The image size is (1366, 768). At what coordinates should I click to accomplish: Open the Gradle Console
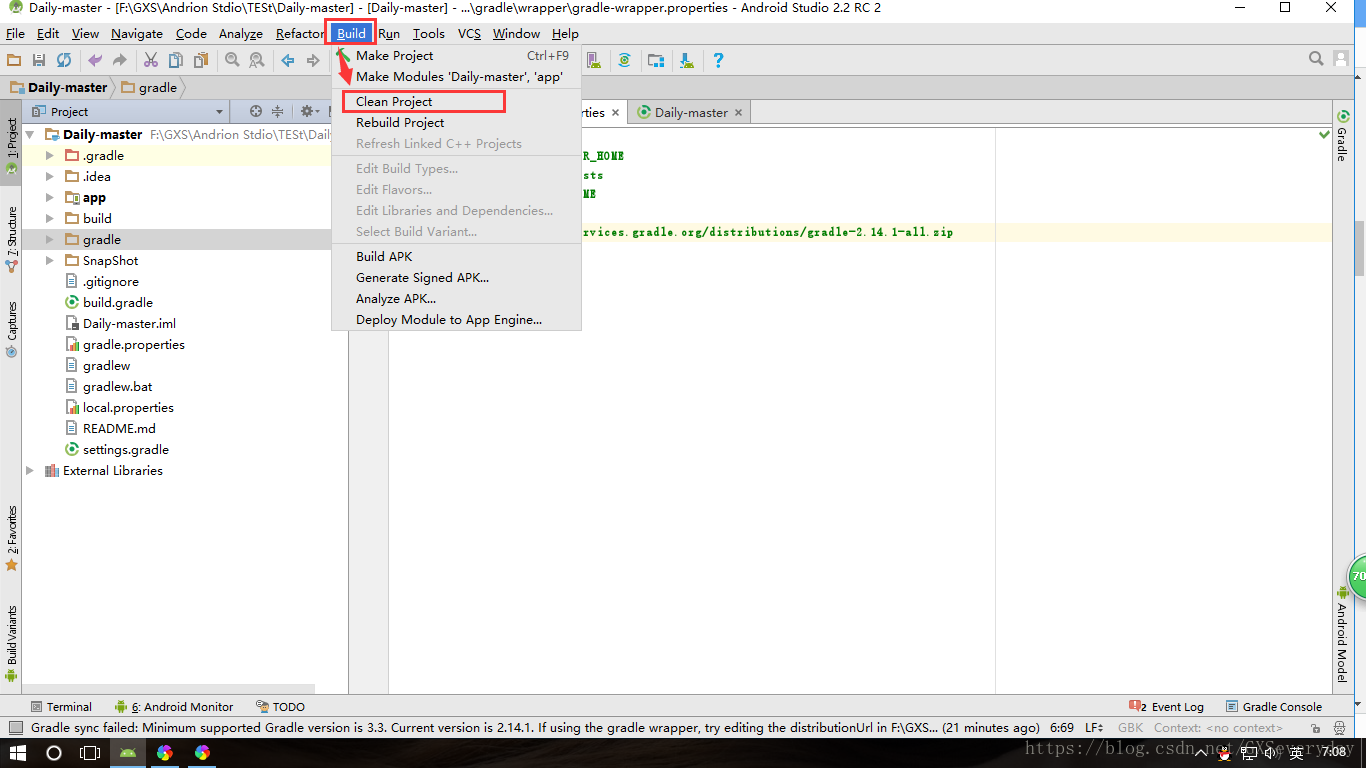(1273, 707)
